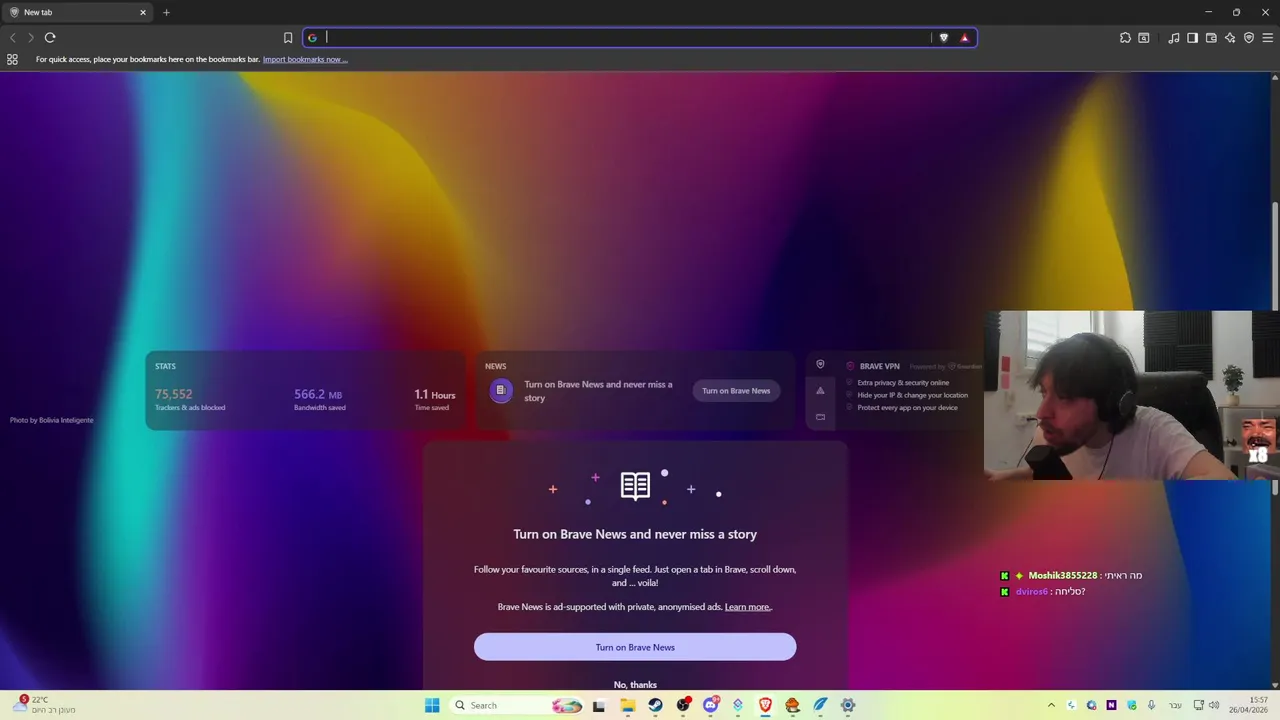Open Steam from the taskbar
This screenshot has height=720, width=1280.
pos(655,705)
